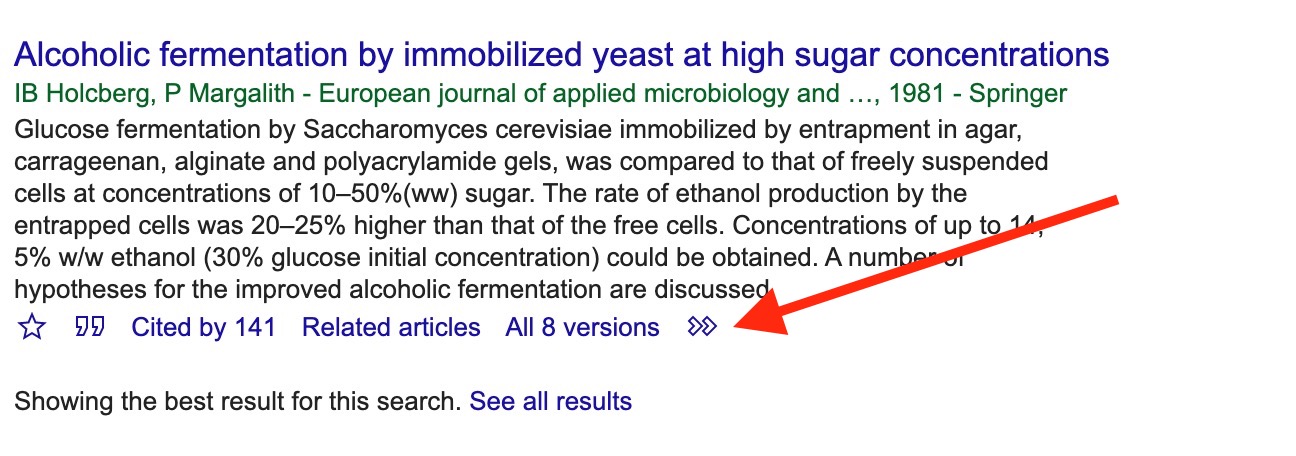
Task: Click See all results link
Action: [551, 402]
